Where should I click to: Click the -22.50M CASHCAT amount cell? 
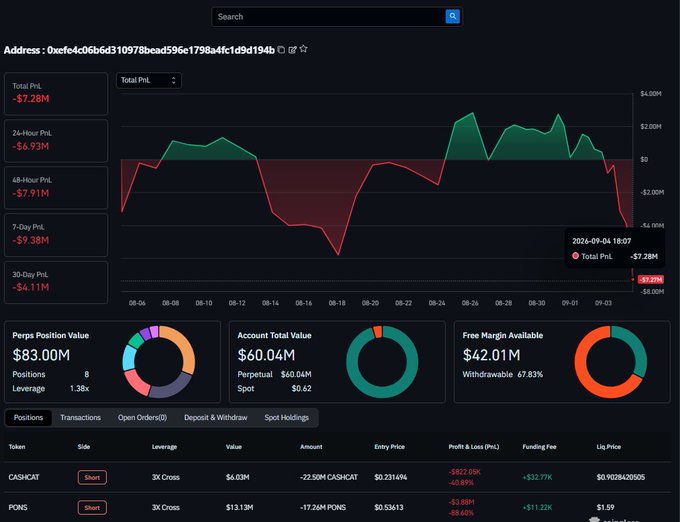[329, 477]
